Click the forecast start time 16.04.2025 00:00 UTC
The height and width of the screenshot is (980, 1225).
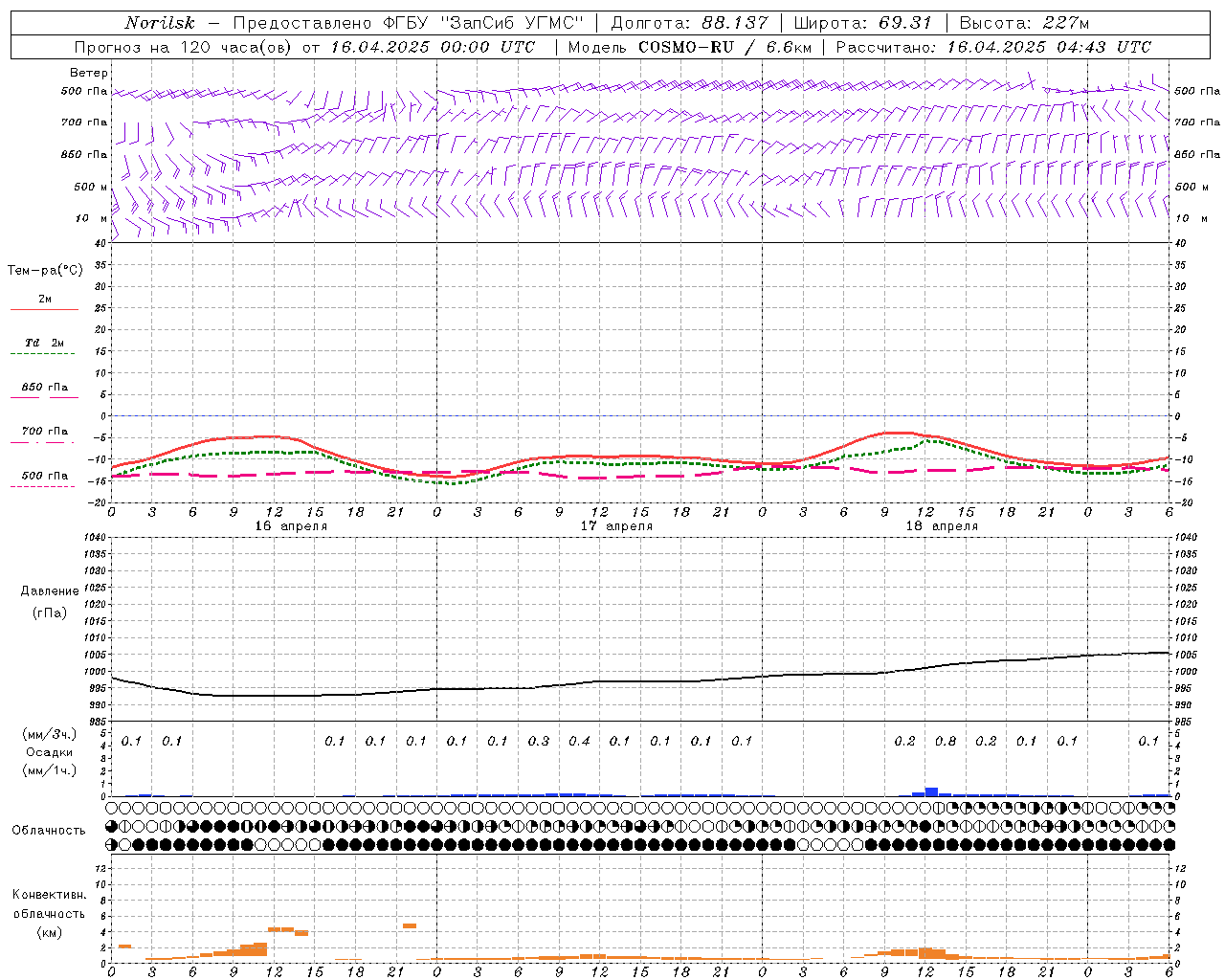433,47
